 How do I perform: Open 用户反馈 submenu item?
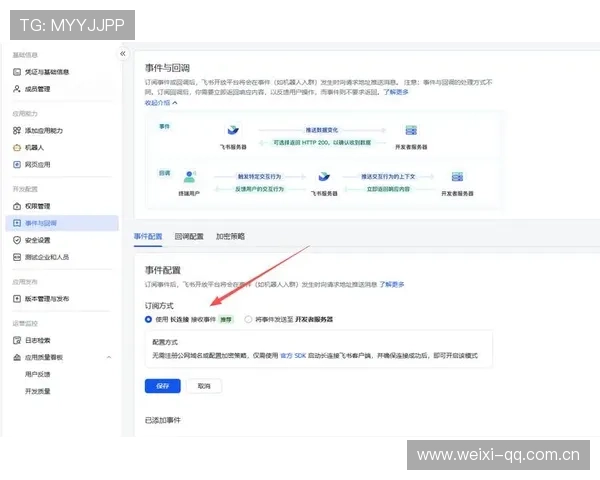point(38,374)
